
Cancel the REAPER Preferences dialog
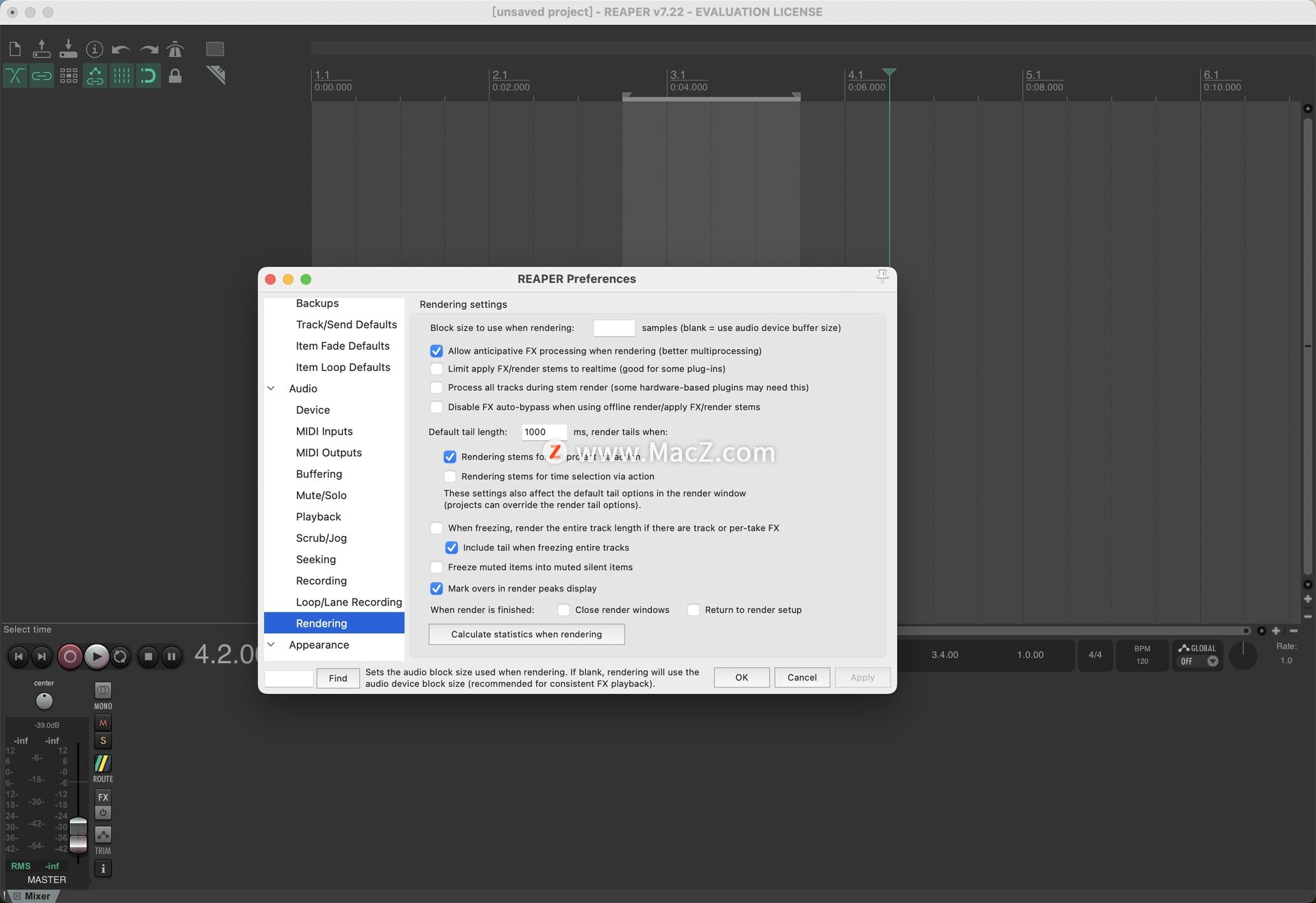coord(802,677)
